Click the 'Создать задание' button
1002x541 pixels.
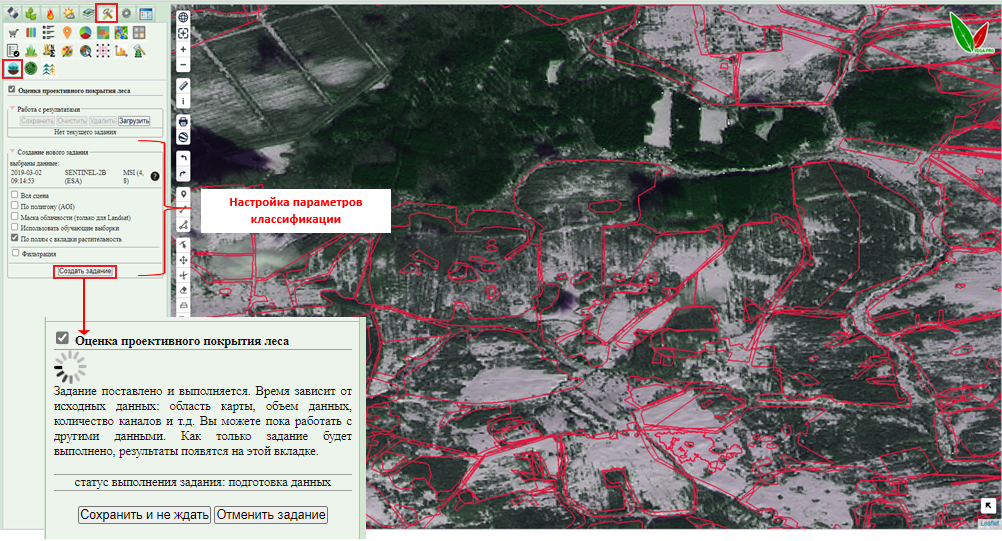click(85, 272)
